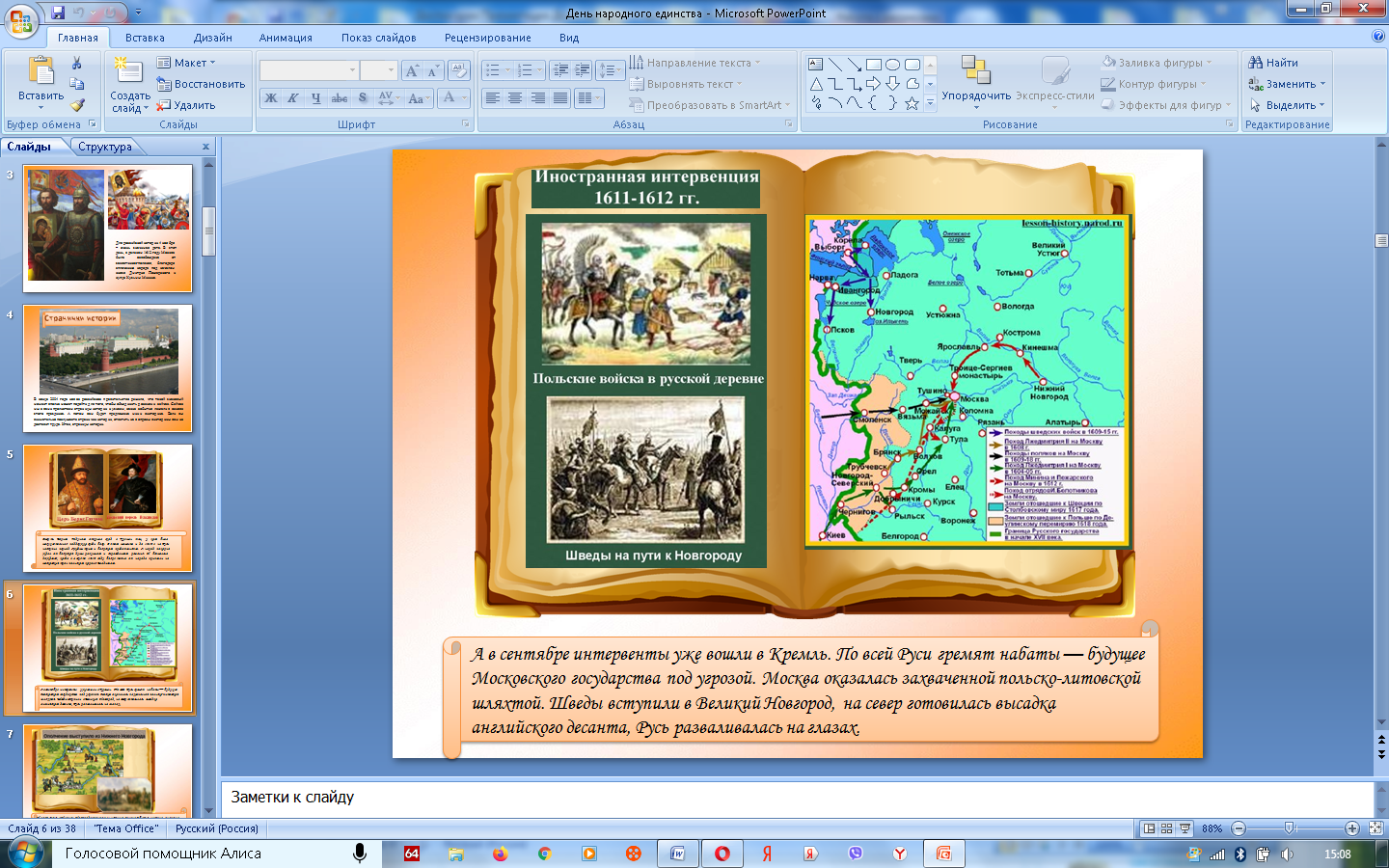1389x868 pixels.
Task: Click the Удалить slide icon
Action: click(x=186, y=105)
